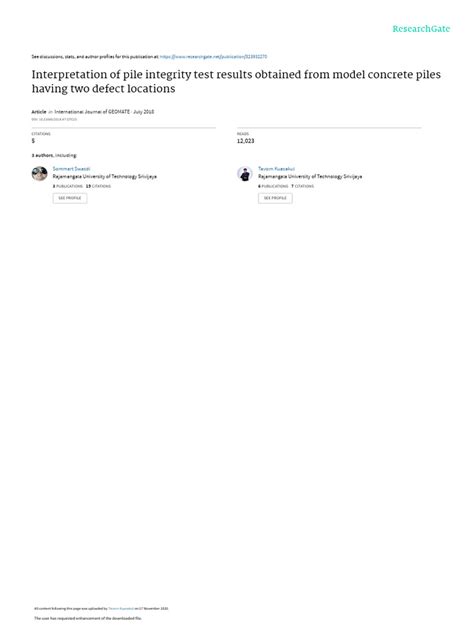Open the researchgate.net publication URL link
Image resolution: width=474 pixels, height=632 pixels.
[x=213, y=57]
